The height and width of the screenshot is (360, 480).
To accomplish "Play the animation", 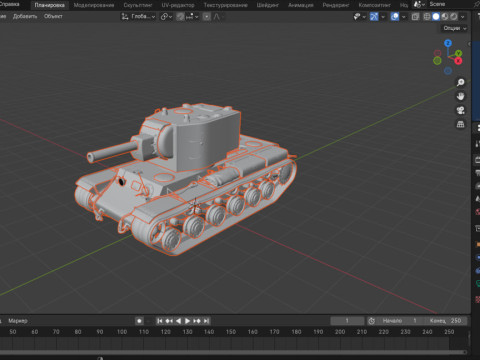I will [x=187, y=321].
